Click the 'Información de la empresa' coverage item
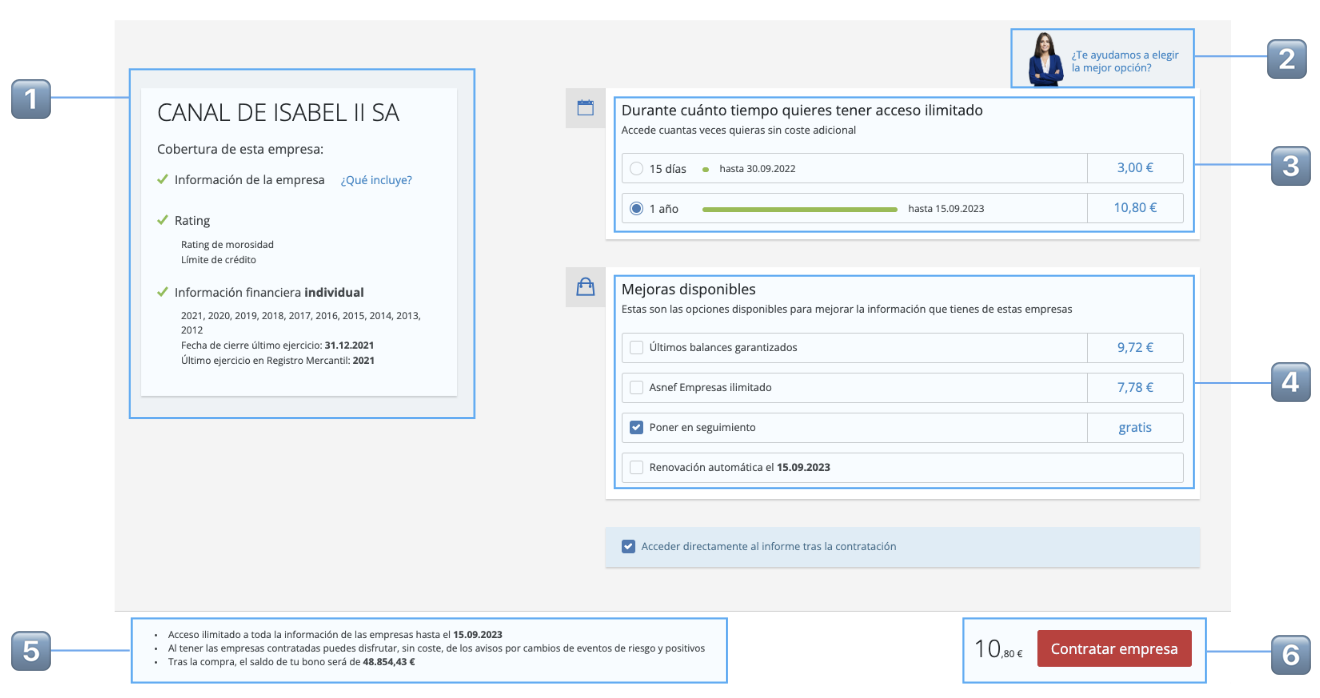The image size is (1320, 698). coord(249,180)
